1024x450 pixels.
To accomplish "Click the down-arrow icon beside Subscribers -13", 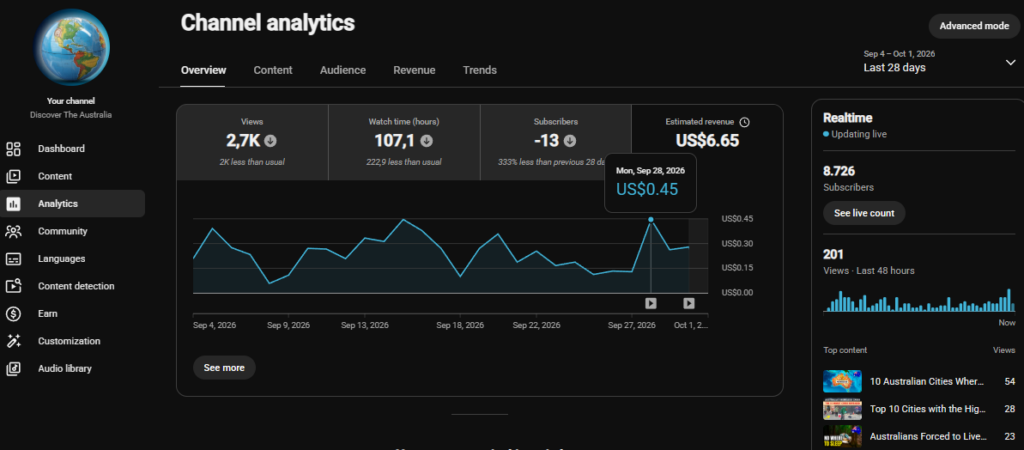I will coord(569,140).
